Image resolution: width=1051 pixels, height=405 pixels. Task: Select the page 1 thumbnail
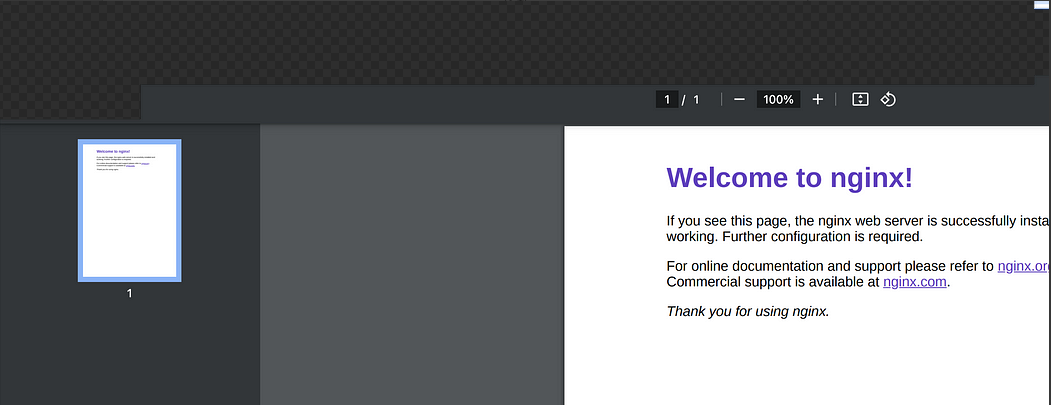(129, 211)
